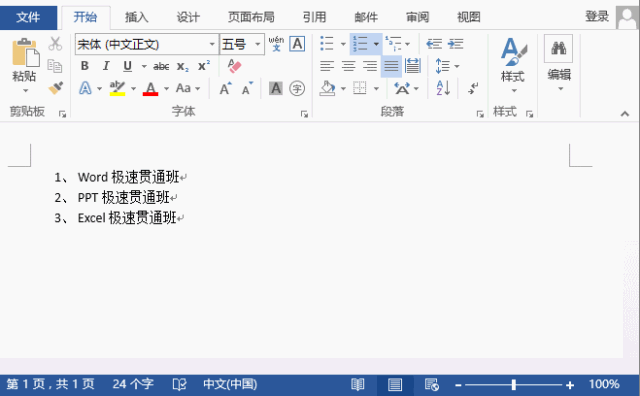
Task: Open the borders dropdown
Action: point(376,89)
